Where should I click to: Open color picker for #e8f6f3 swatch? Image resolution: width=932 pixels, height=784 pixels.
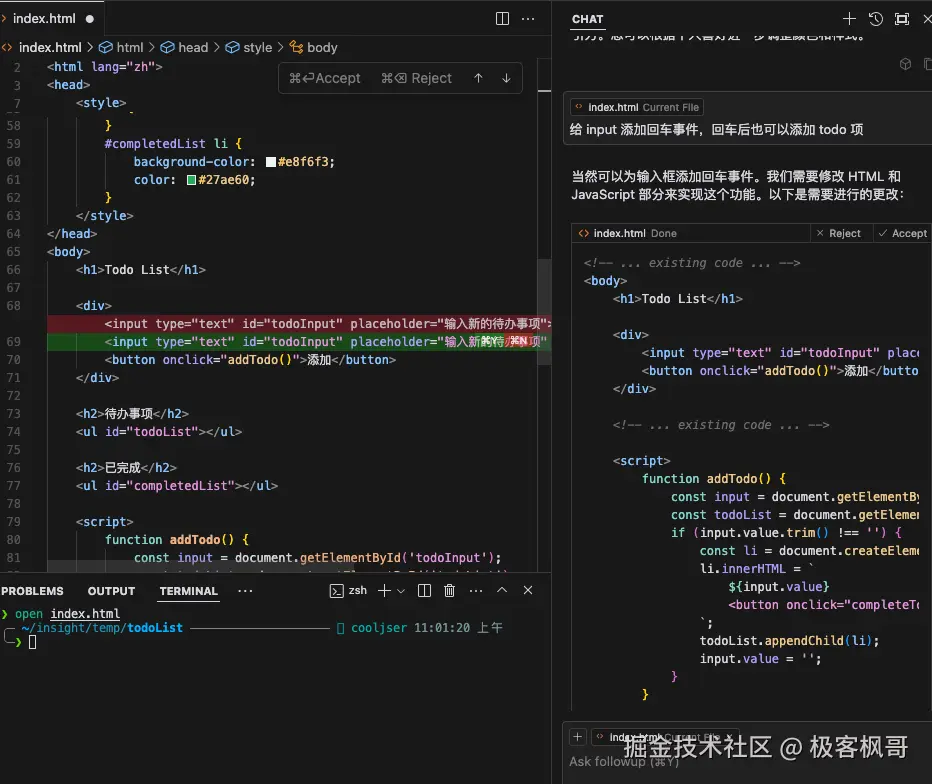pos(270,162)
